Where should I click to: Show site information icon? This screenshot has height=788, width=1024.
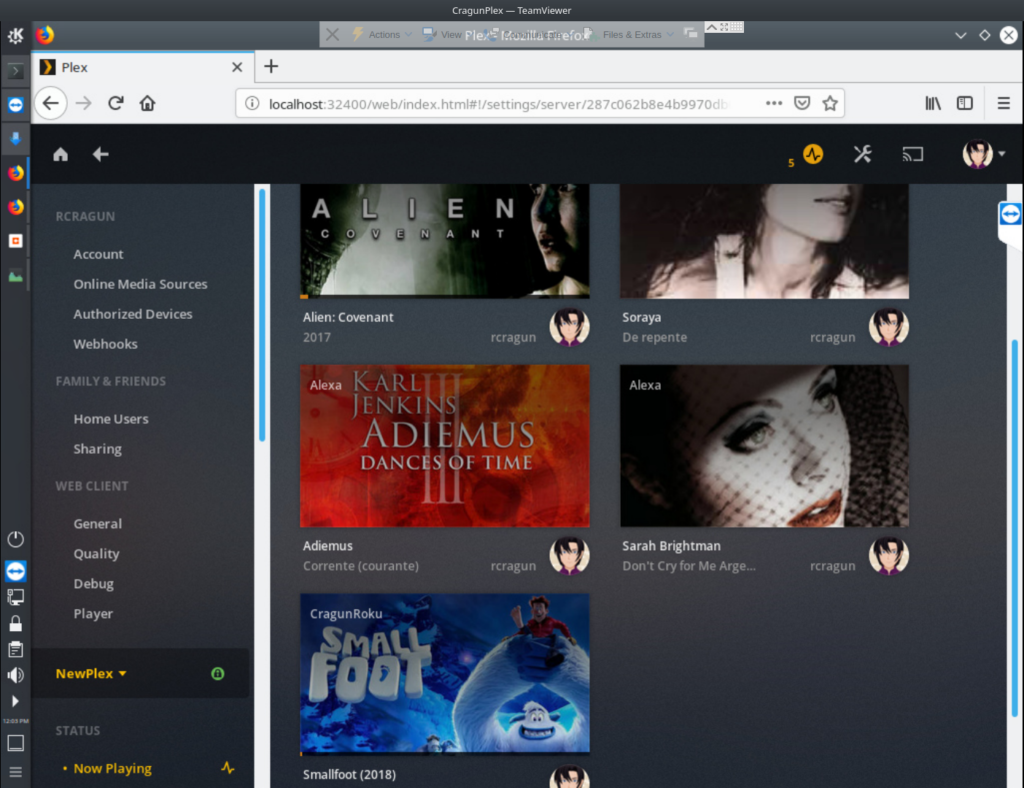click(252, 103)
